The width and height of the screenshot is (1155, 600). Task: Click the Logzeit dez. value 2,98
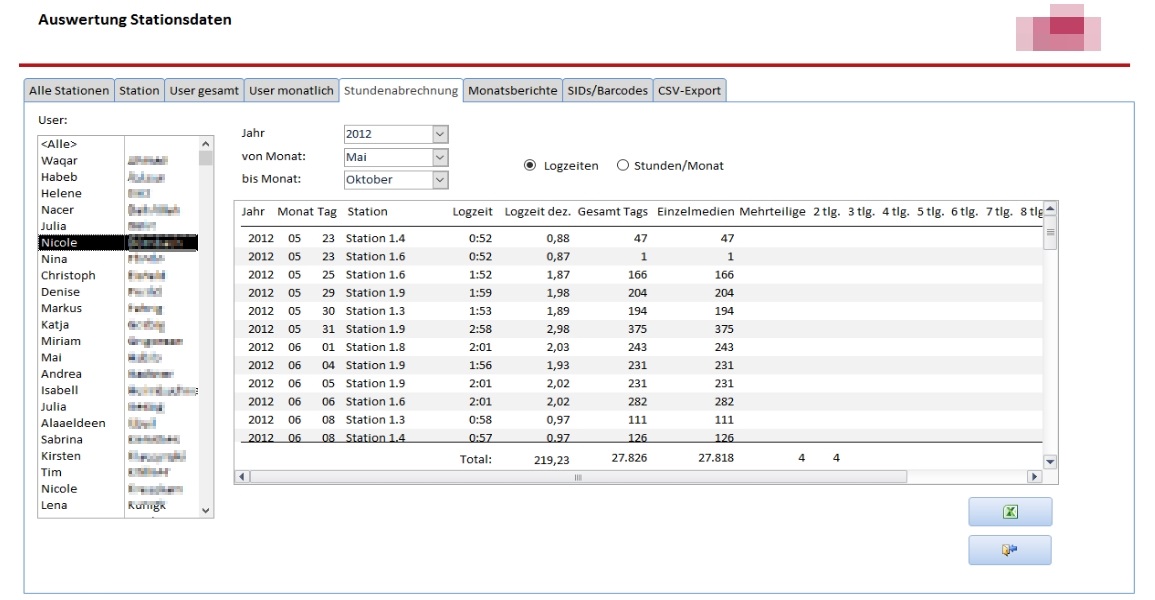click(558, 329)
